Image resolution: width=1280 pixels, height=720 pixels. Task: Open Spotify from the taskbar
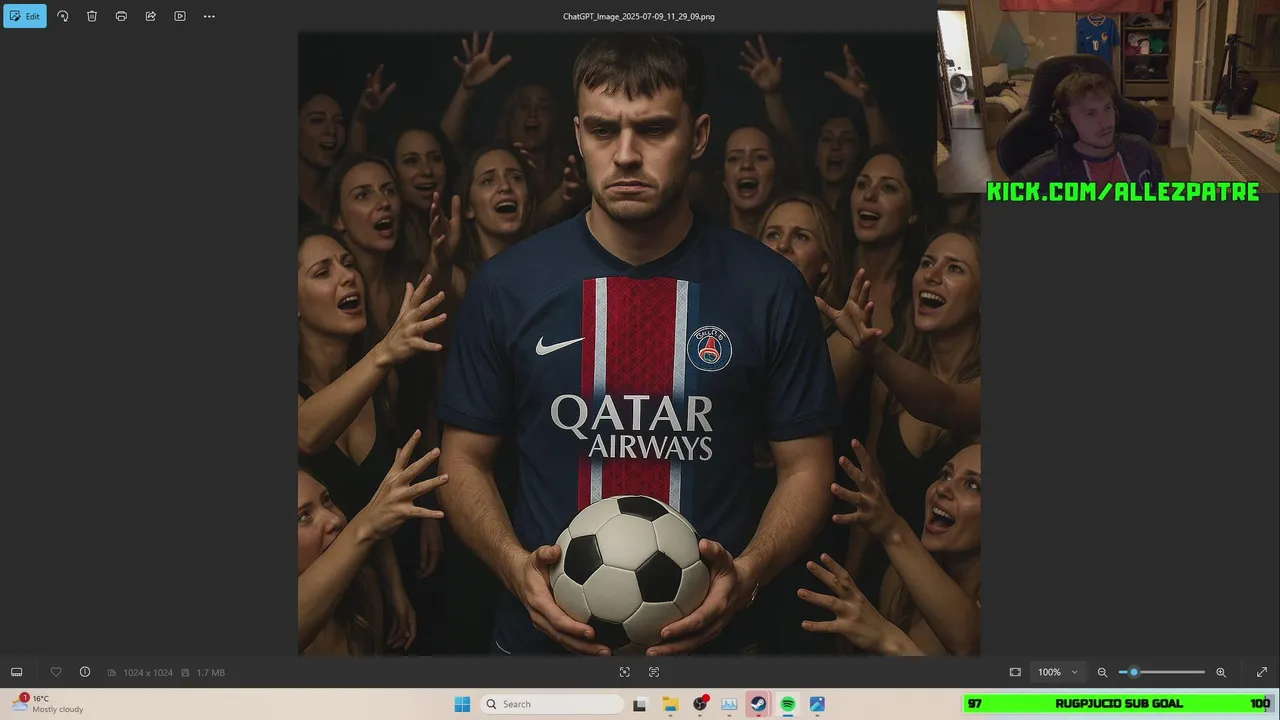tap(788, 704)
